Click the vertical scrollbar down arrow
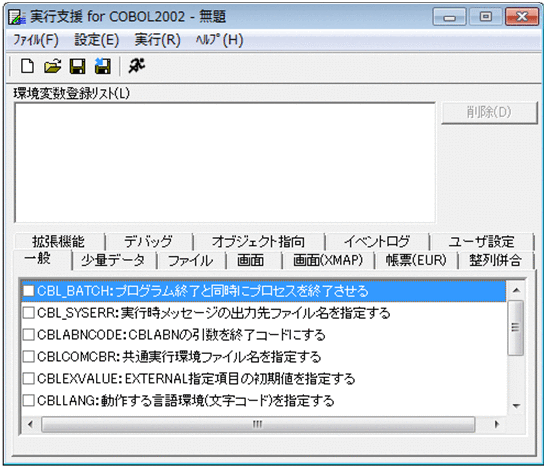Viewport: 547px width, 469px height. coord(516,406)
